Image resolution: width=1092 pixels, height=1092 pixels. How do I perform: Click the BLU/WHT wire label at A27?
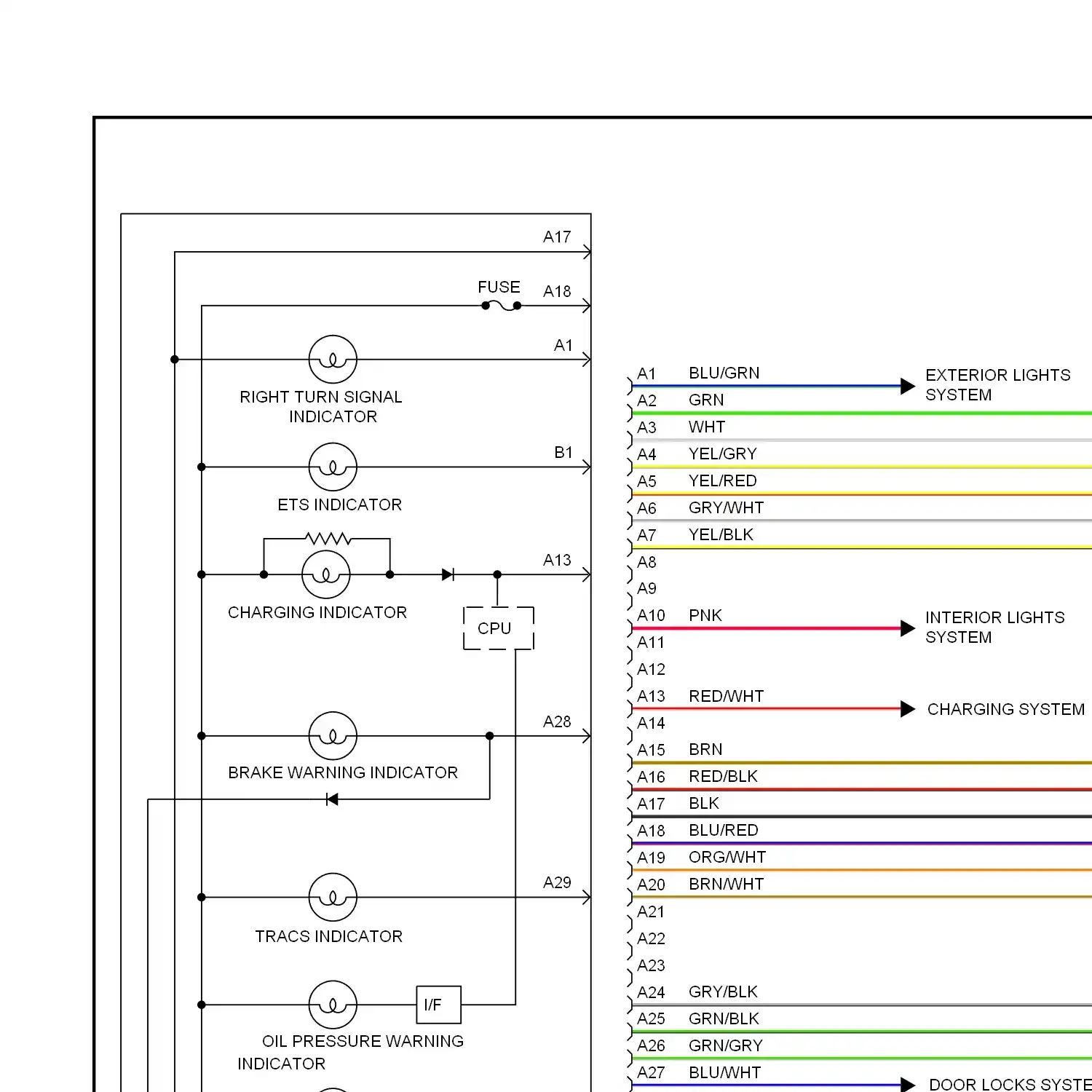724,1072
